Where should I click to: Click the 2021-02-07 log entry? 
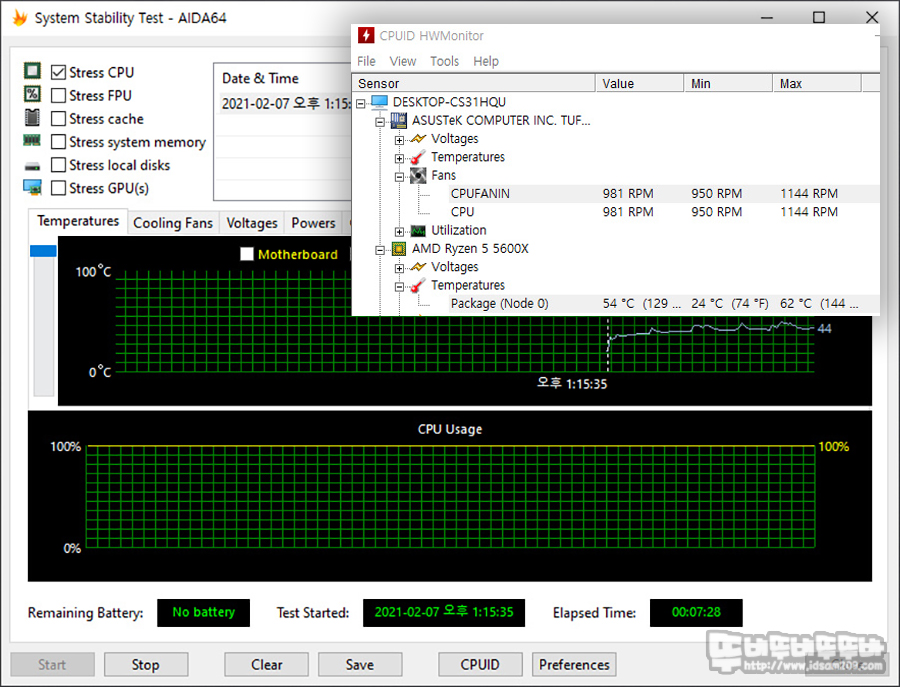coord(285,104)
